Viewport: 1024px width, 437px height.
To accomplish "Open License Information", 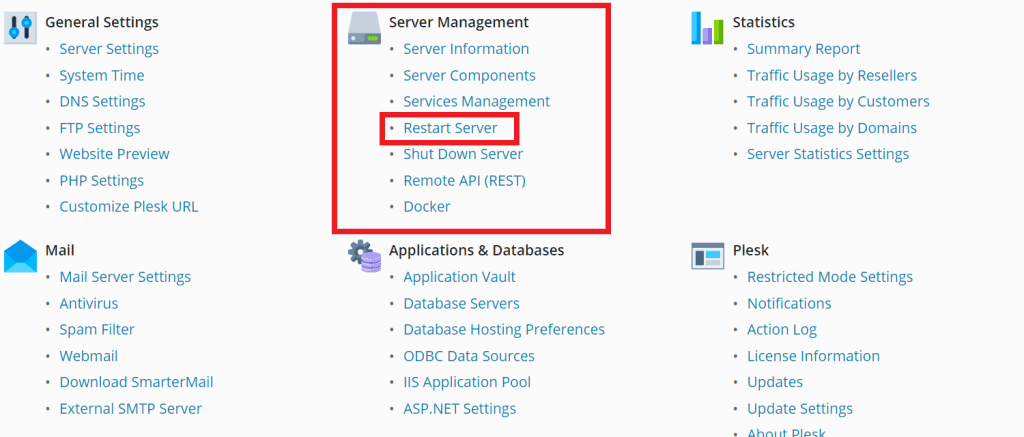I will click(x=813, y=356).
